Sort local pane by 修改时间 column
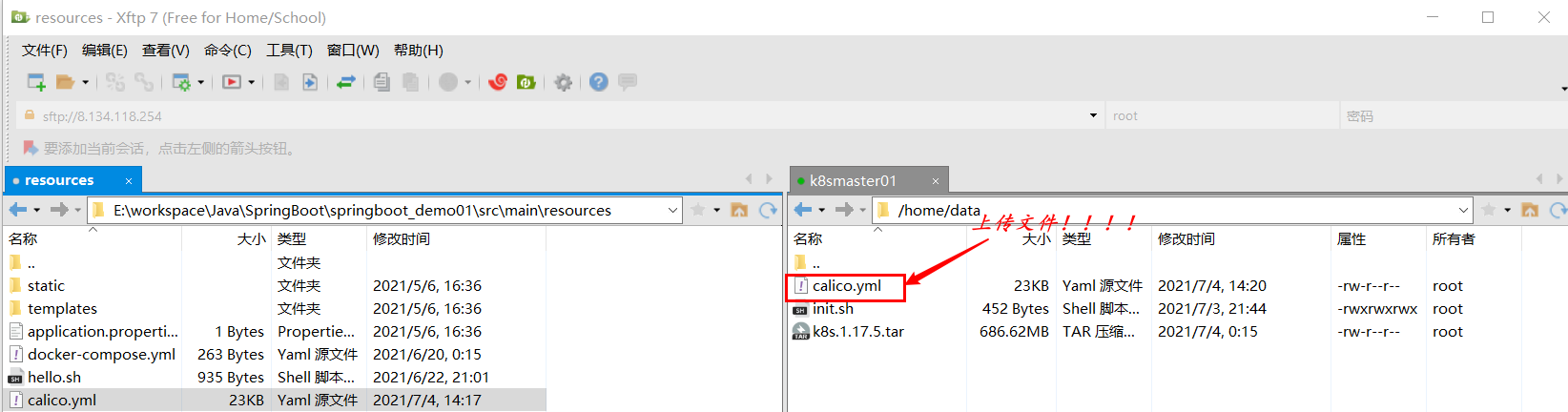 [x=402, y=239]
